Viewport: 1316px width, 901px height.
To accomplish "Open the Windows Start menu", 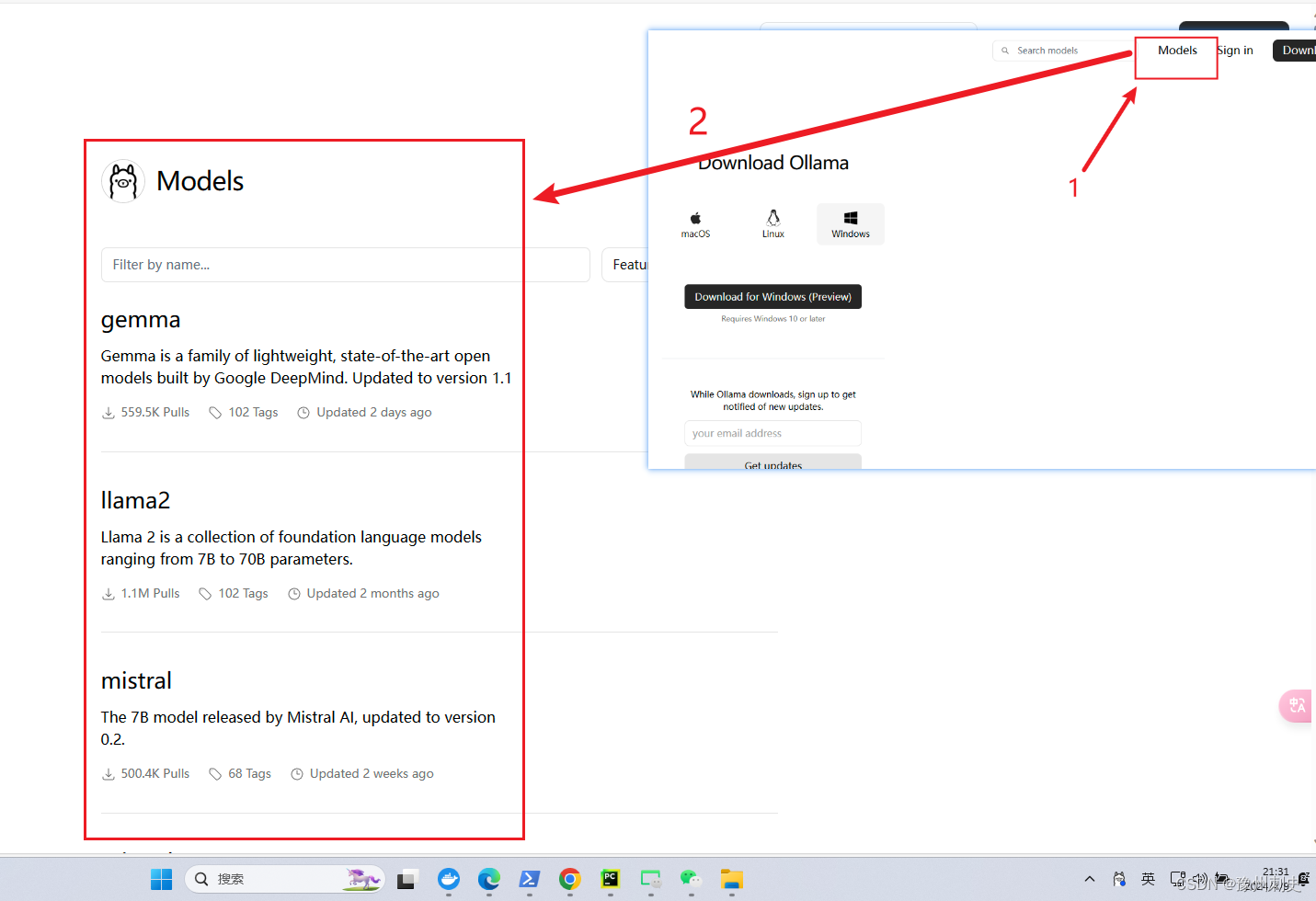I will coord(161,880).
